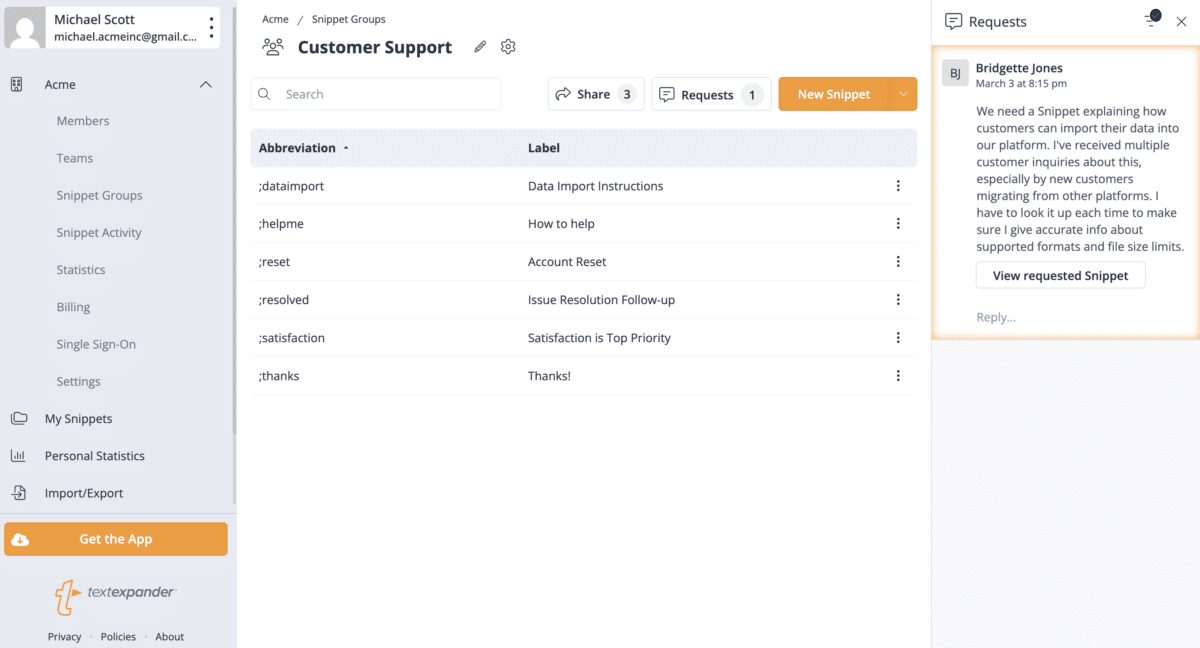1200x648 pixels.
Task: Click the Share button
Action: (596, 94)
